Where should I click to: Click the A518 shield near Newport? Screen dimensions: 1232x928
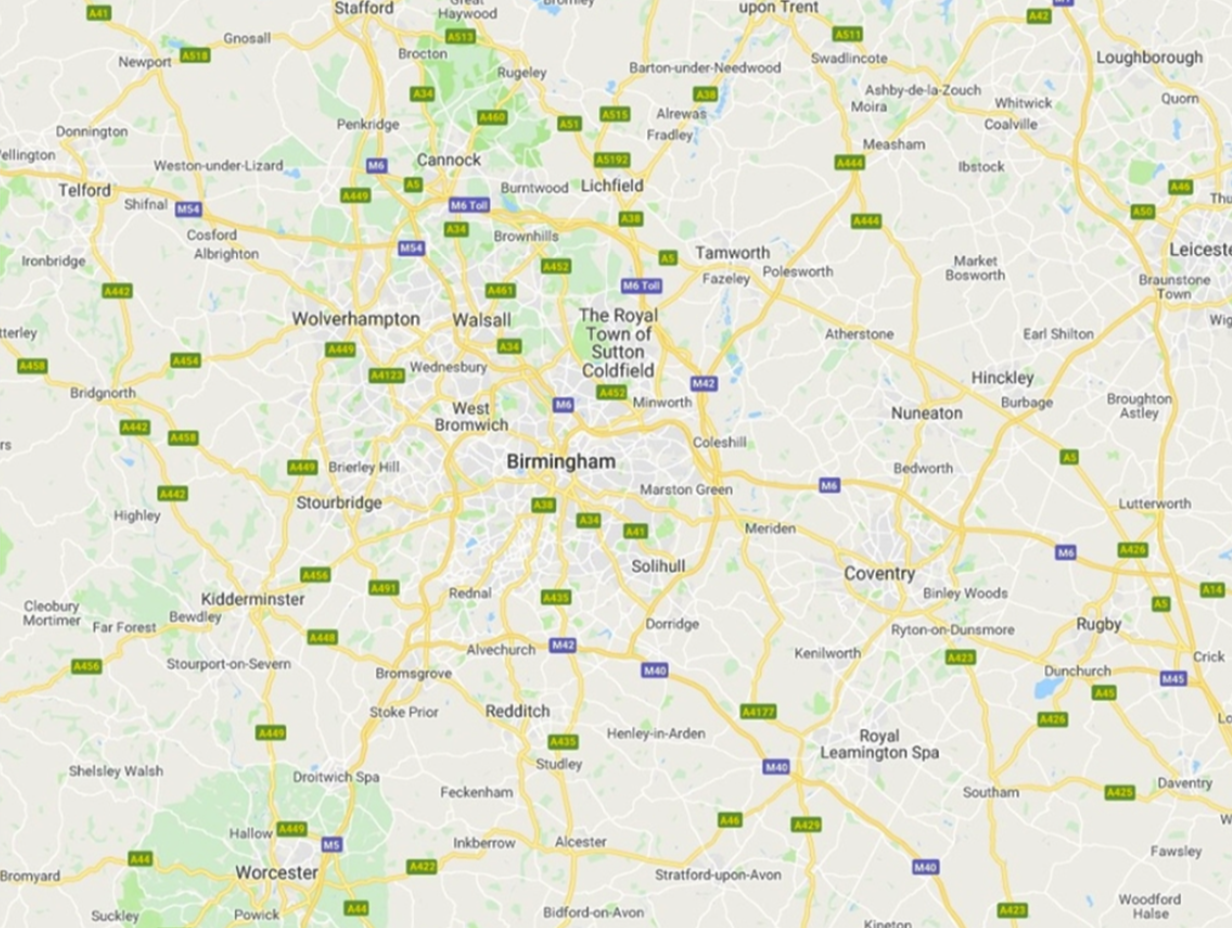(195, 56)
